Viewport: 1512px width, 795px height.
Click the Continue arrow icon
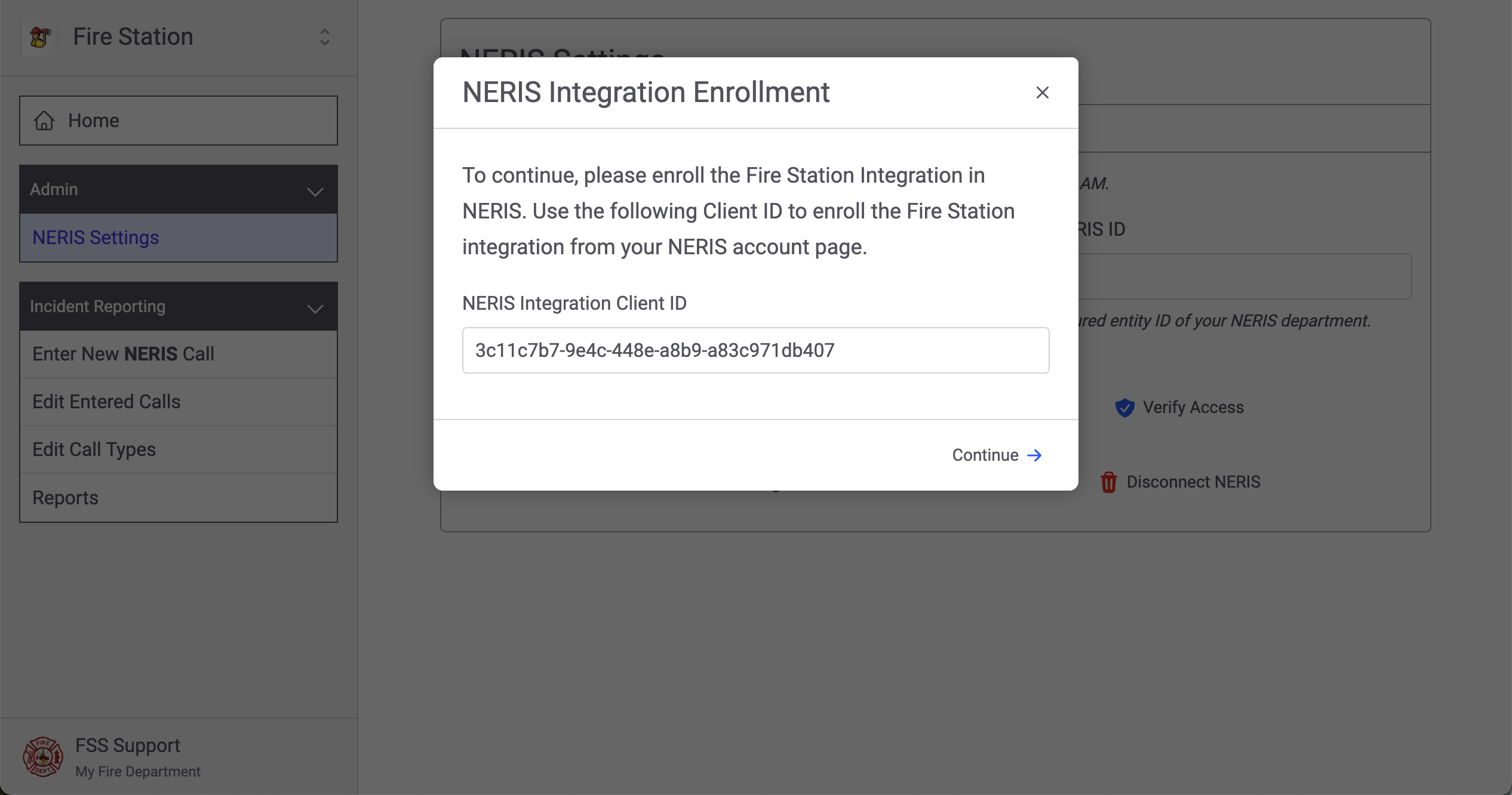pos(1034,455)
